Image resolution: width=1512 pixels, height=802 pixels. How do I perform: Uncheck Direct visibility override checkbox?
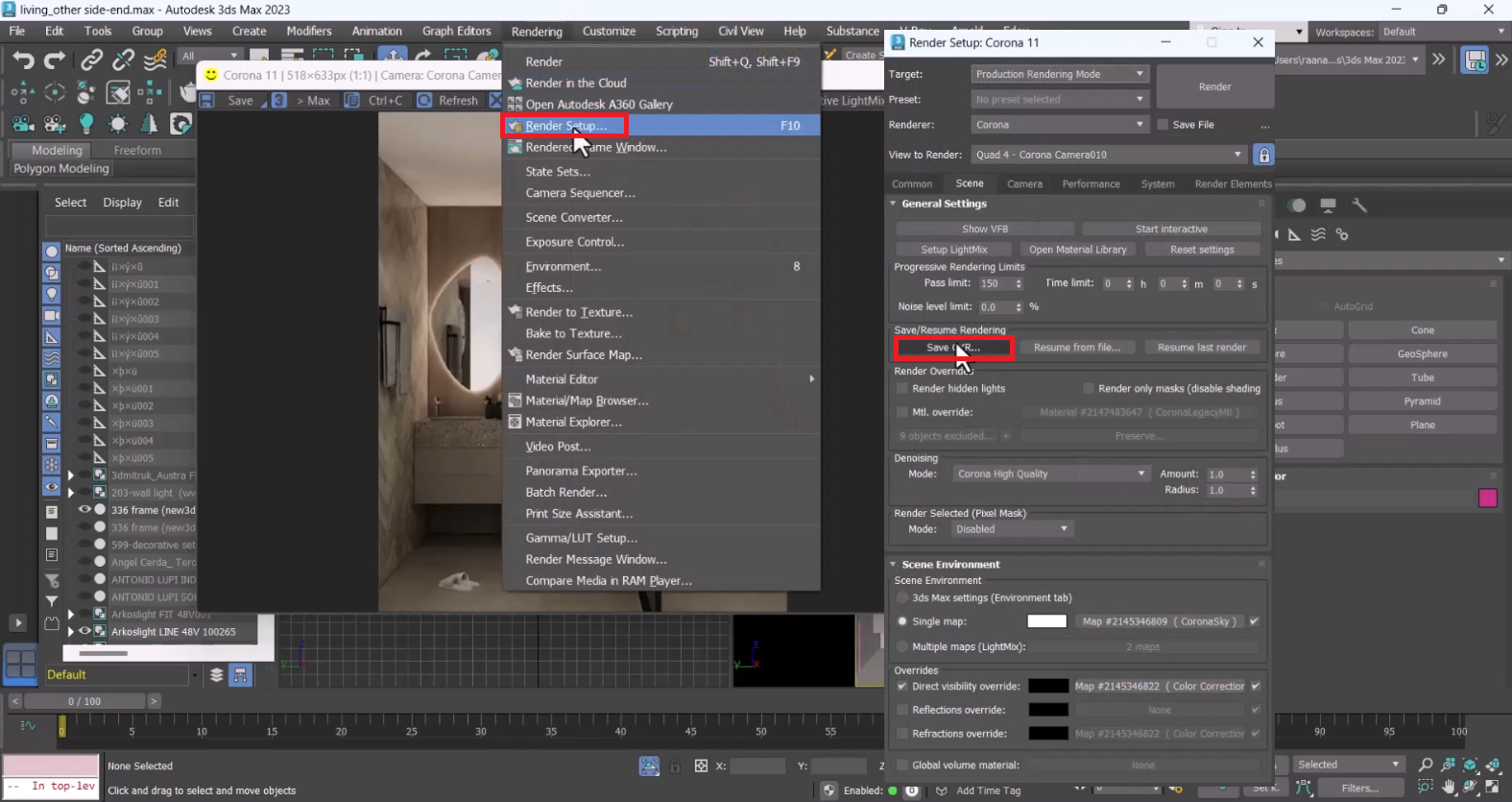coord(901,687)
